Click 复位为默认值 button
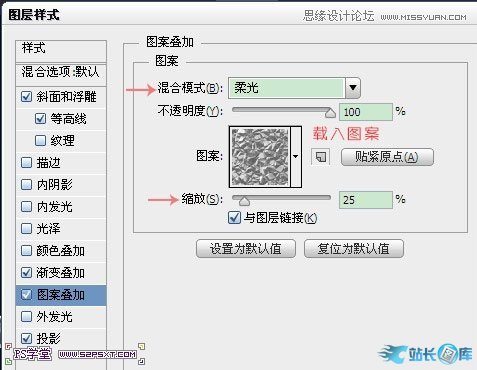 pos(354,248)
